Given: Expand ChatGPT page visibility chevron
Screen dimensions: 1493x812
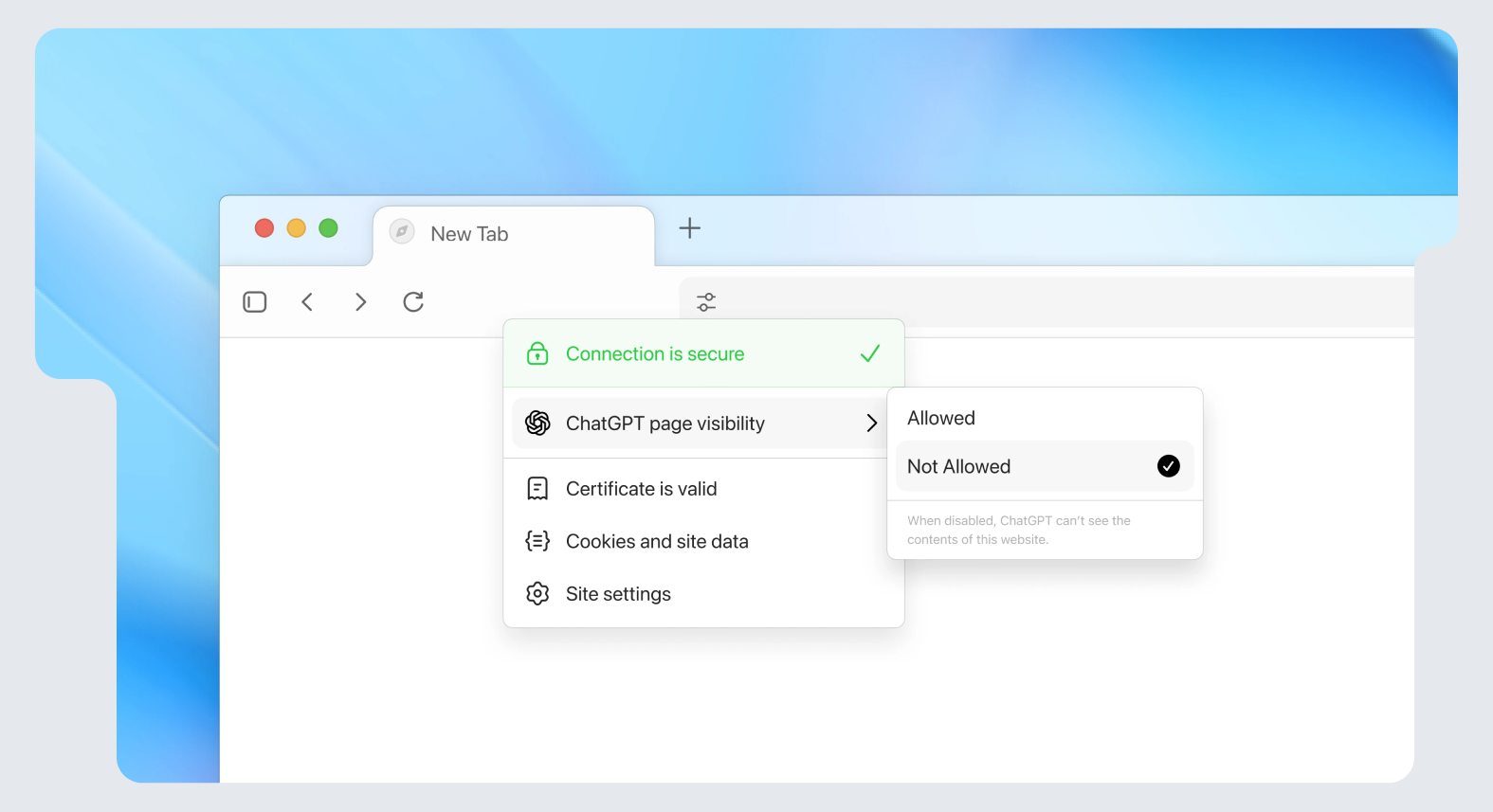Looking at the screenshot, I should click(871, 424).
